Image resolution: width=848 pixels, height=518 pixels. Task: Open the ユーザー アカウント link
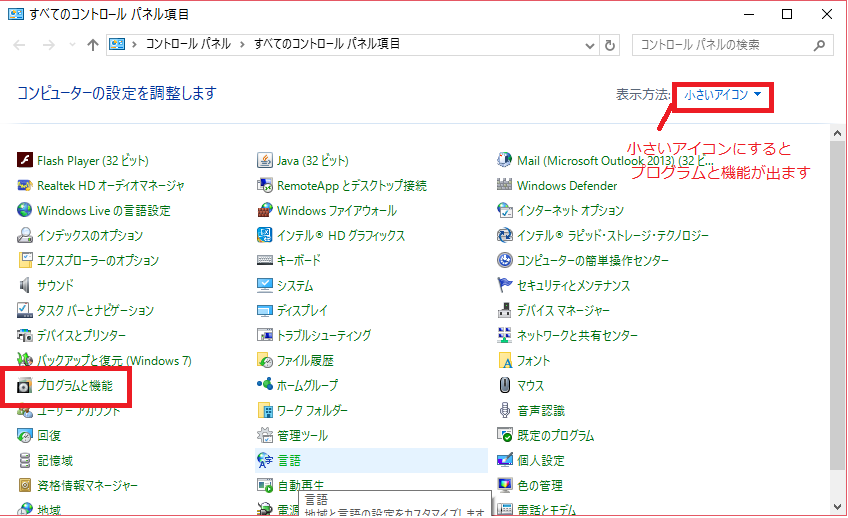(x=78, y=410)
